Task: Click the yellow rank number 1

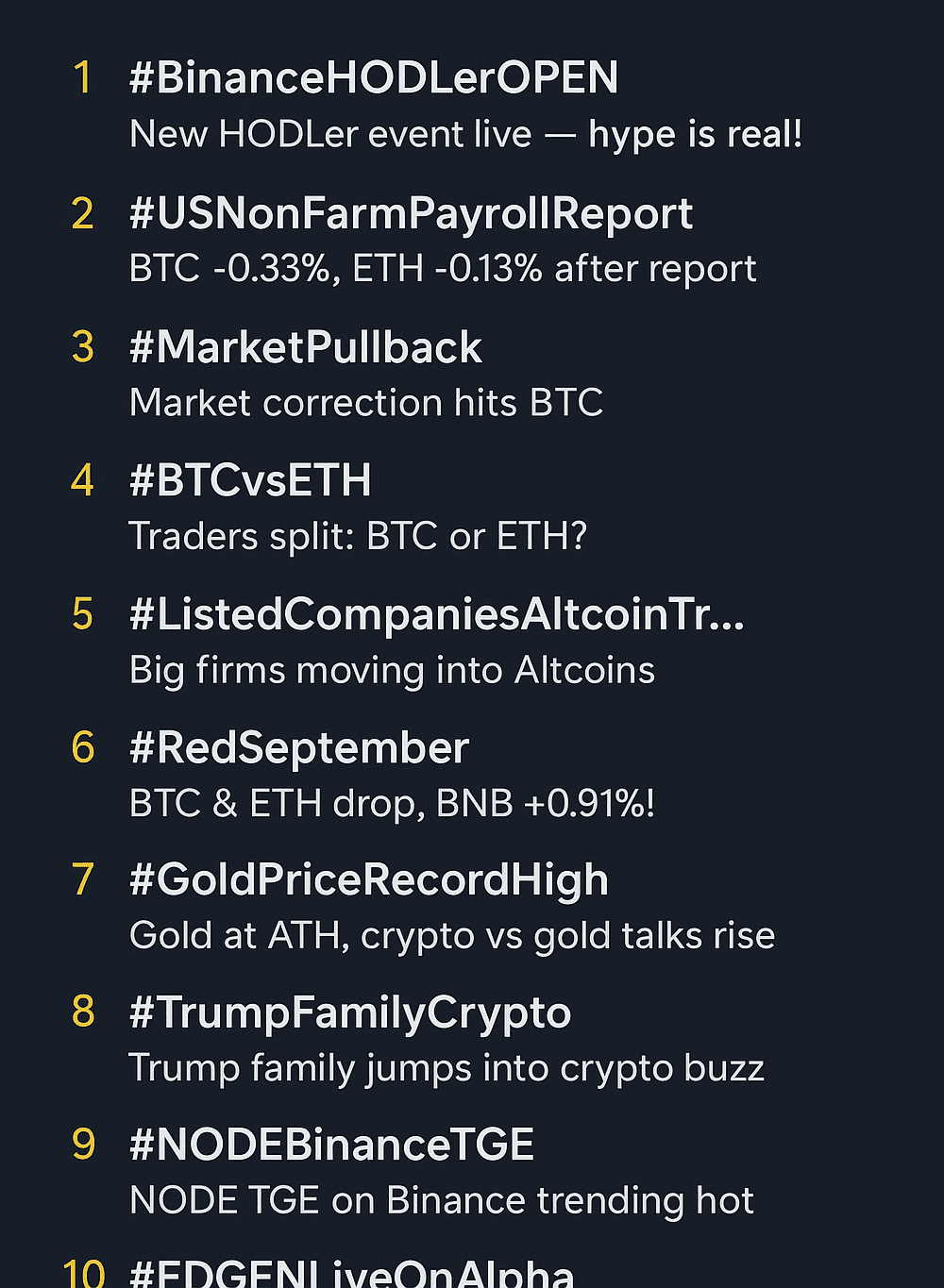Action: pyautogui.click(x=83, y=77)
